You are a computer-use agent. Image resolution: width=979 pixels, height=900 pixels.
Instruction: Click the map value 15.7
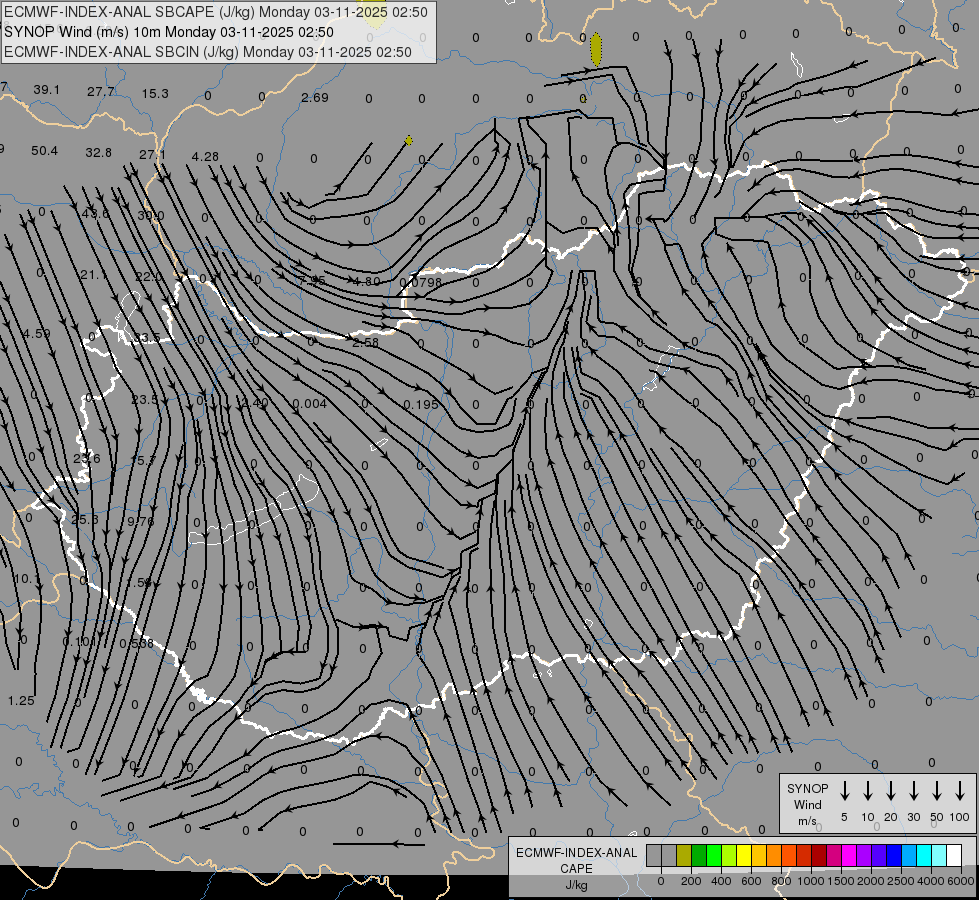(143, 460)
